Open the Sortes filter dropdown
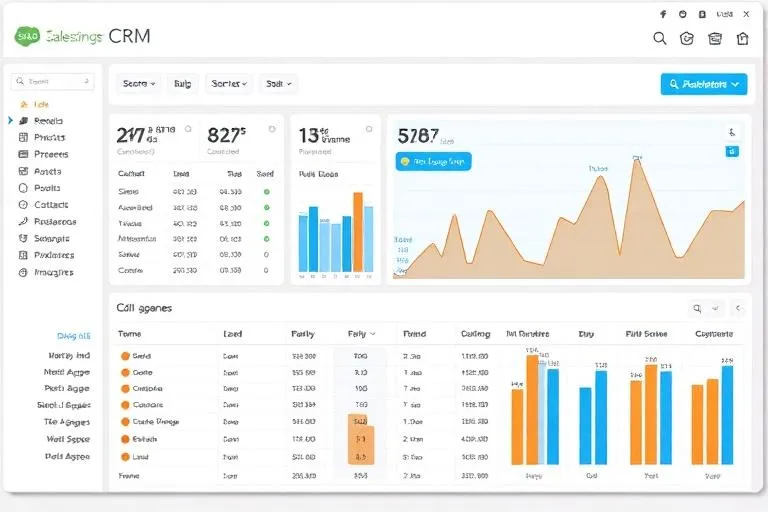The width and height of the screenshot is (768, 512). [229, 84]
